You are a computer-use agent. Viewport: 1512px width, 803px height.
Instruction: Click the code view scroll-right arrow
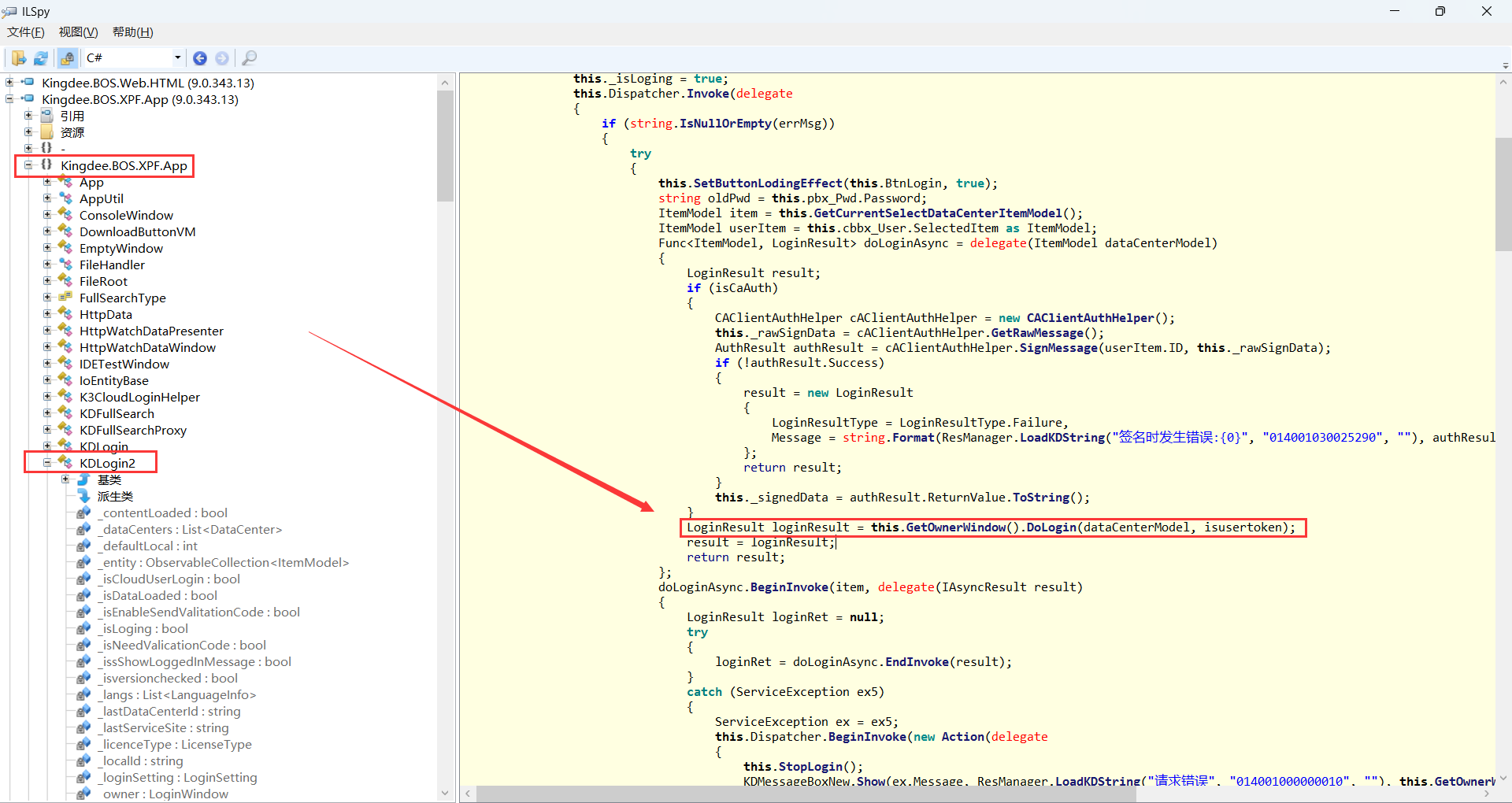coord(1487,794)
